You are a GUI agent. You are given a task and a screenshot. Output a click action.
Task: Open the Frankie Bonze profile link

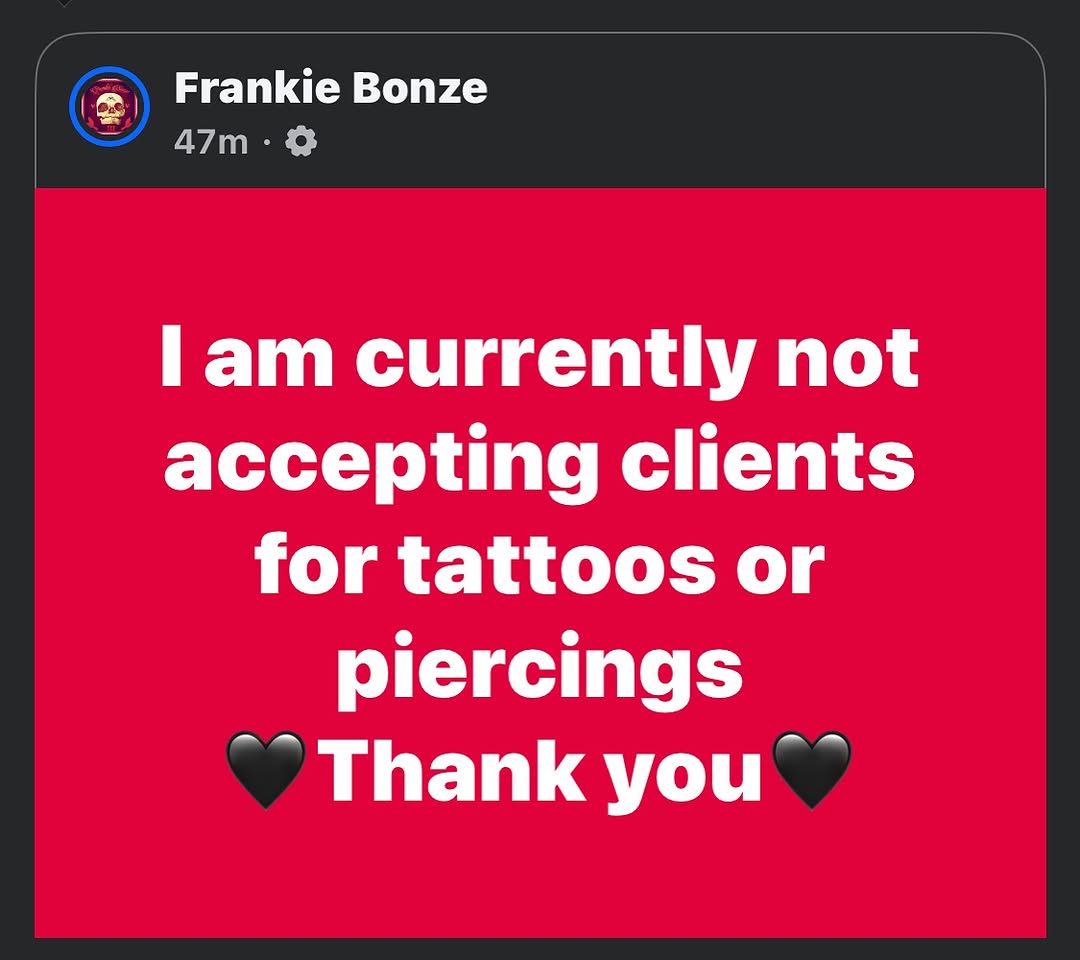coord(330,87)
